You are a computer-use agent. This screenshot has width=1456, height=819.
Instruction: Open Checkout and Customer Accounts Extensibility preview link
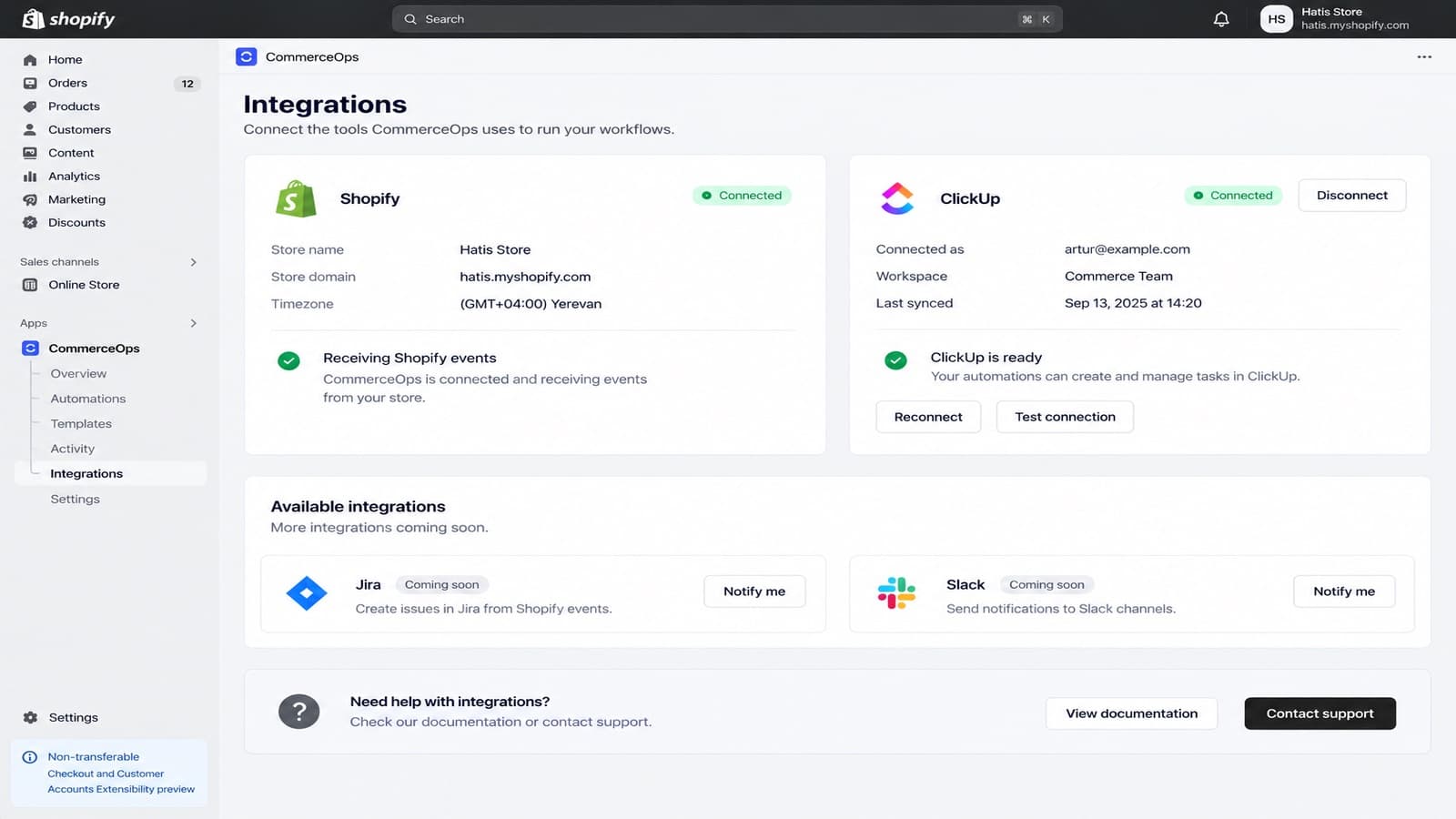tap(121, 782)
